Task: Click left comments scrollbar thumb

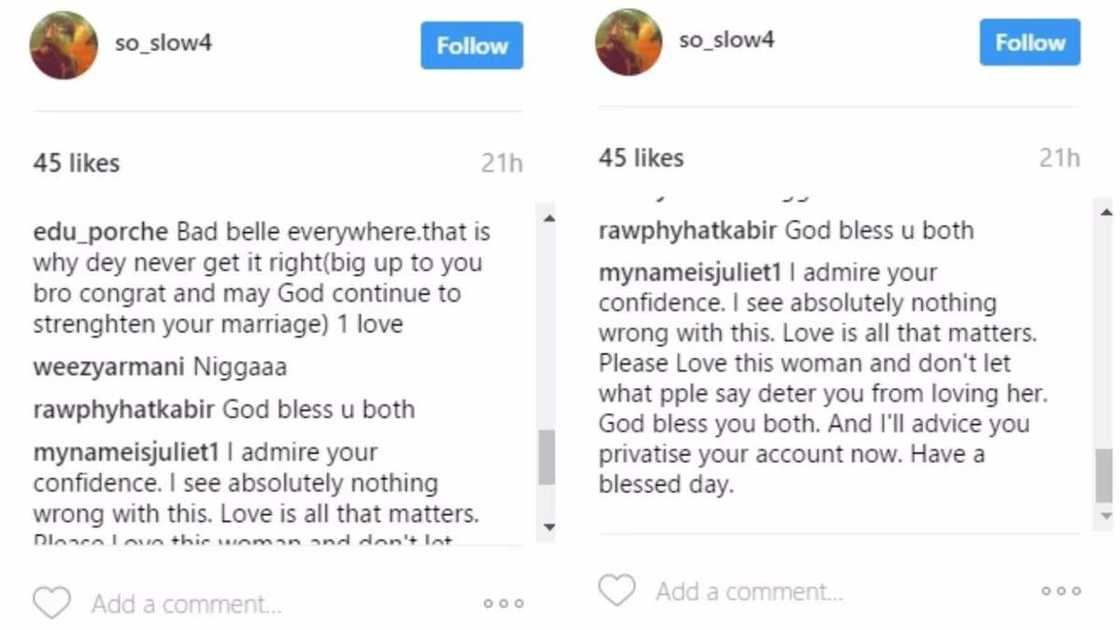Action: pyautogui.click(x=547, y=458)
